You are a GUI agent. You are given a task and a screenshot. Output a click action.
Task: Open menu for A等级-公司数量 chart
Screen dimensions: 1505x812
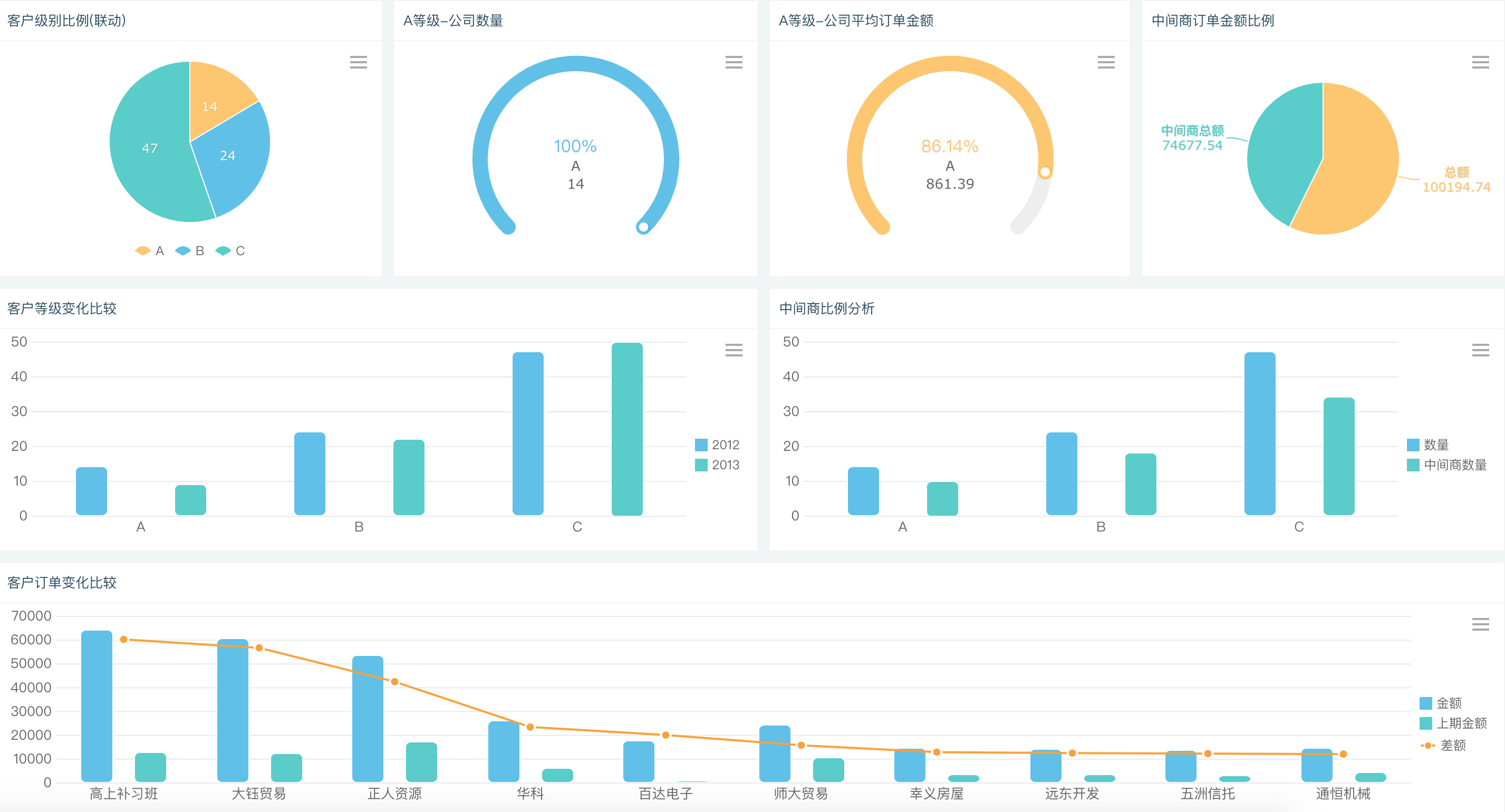click(735, 62)
